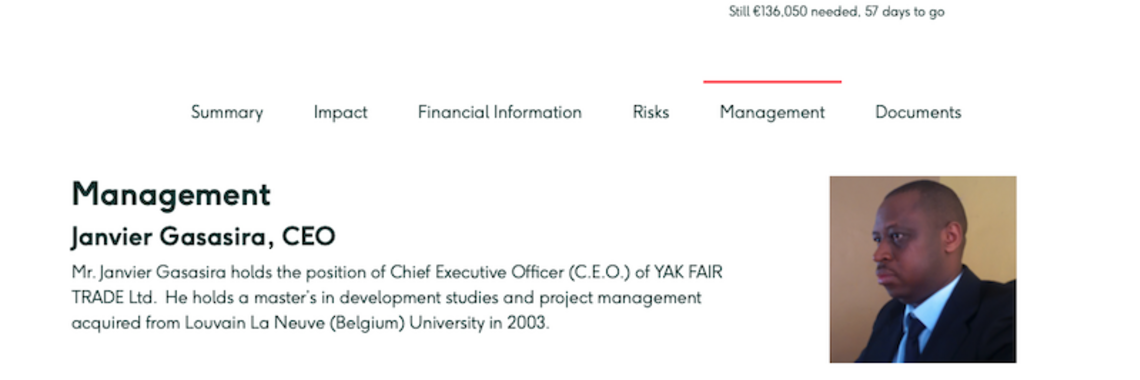
Task: Switch to the Impact tab
Action: (340, 113)
